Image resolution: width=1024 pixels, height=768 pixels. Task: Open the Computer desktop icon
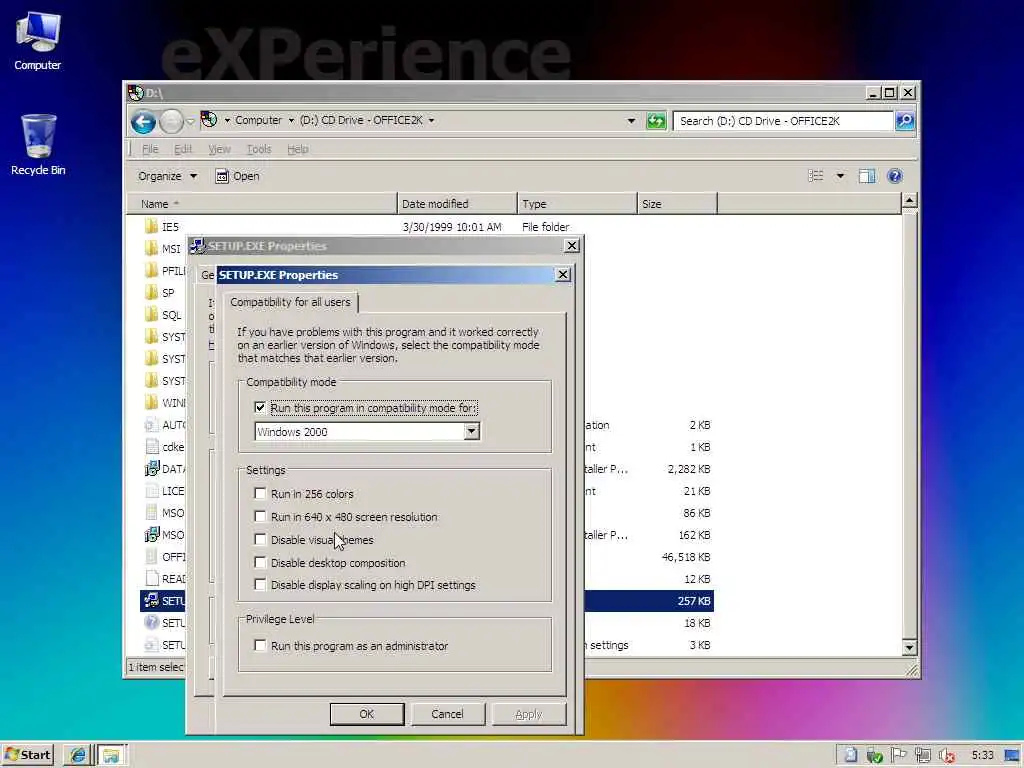37,41
